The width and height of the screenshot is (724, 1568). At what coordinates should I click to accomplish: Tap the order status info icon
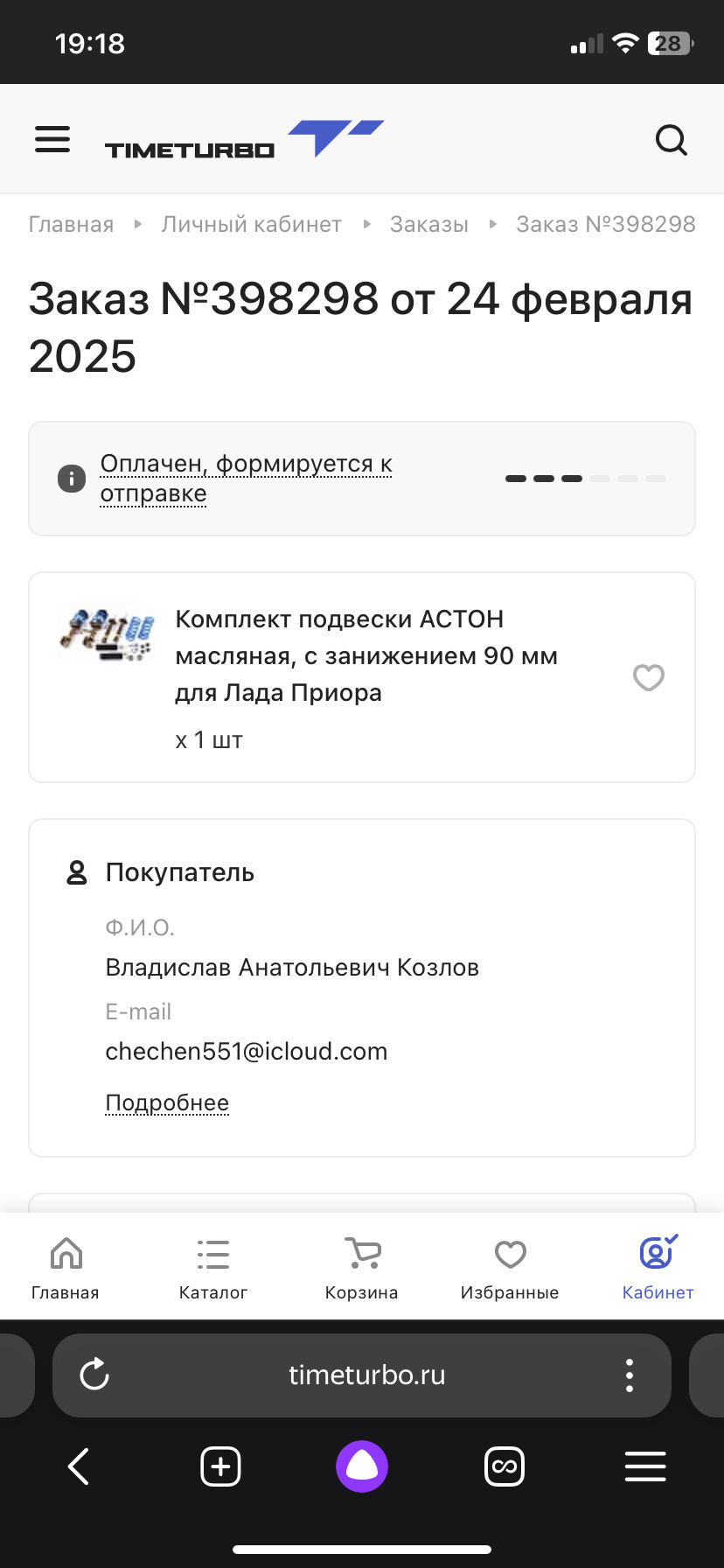pos(72,479)
